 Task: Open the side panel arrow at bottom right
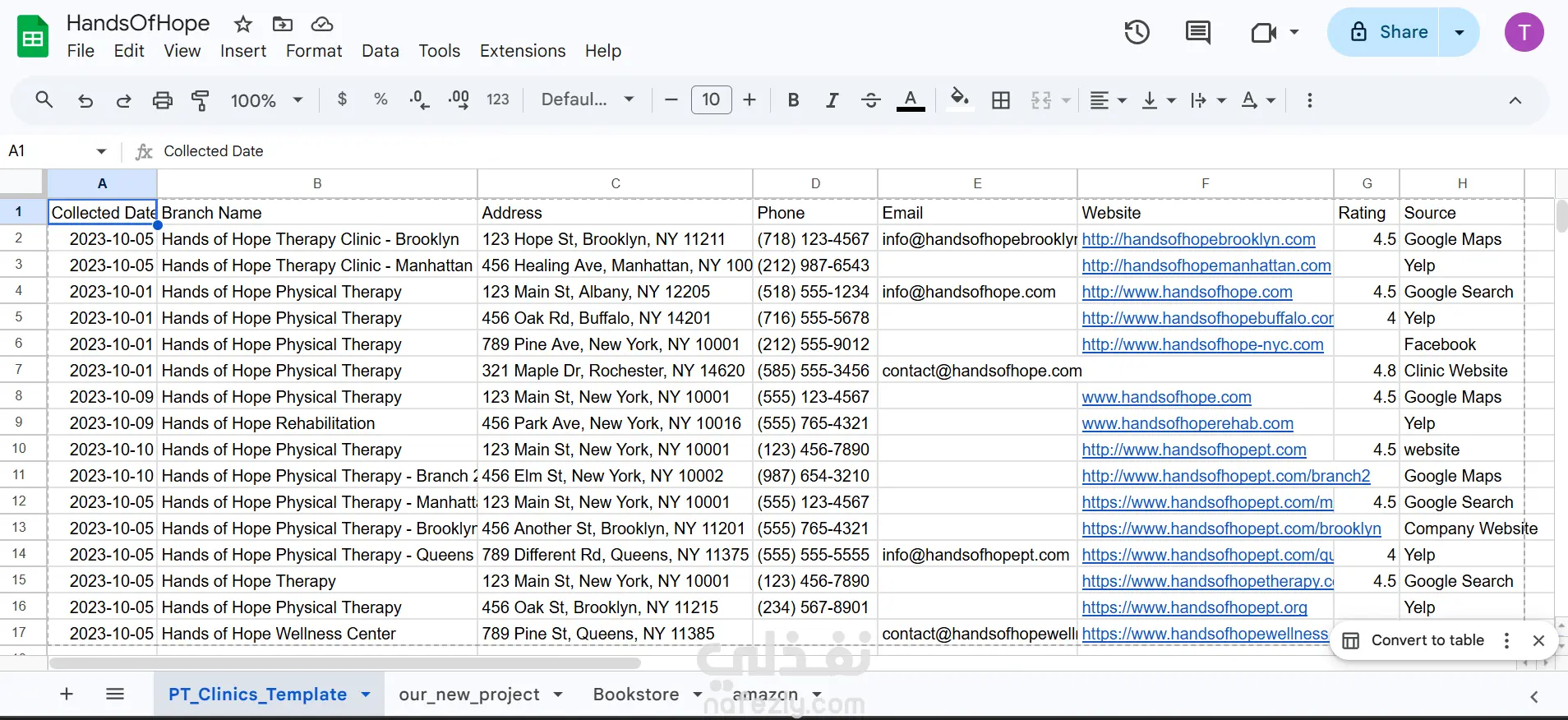(1534, 697)
